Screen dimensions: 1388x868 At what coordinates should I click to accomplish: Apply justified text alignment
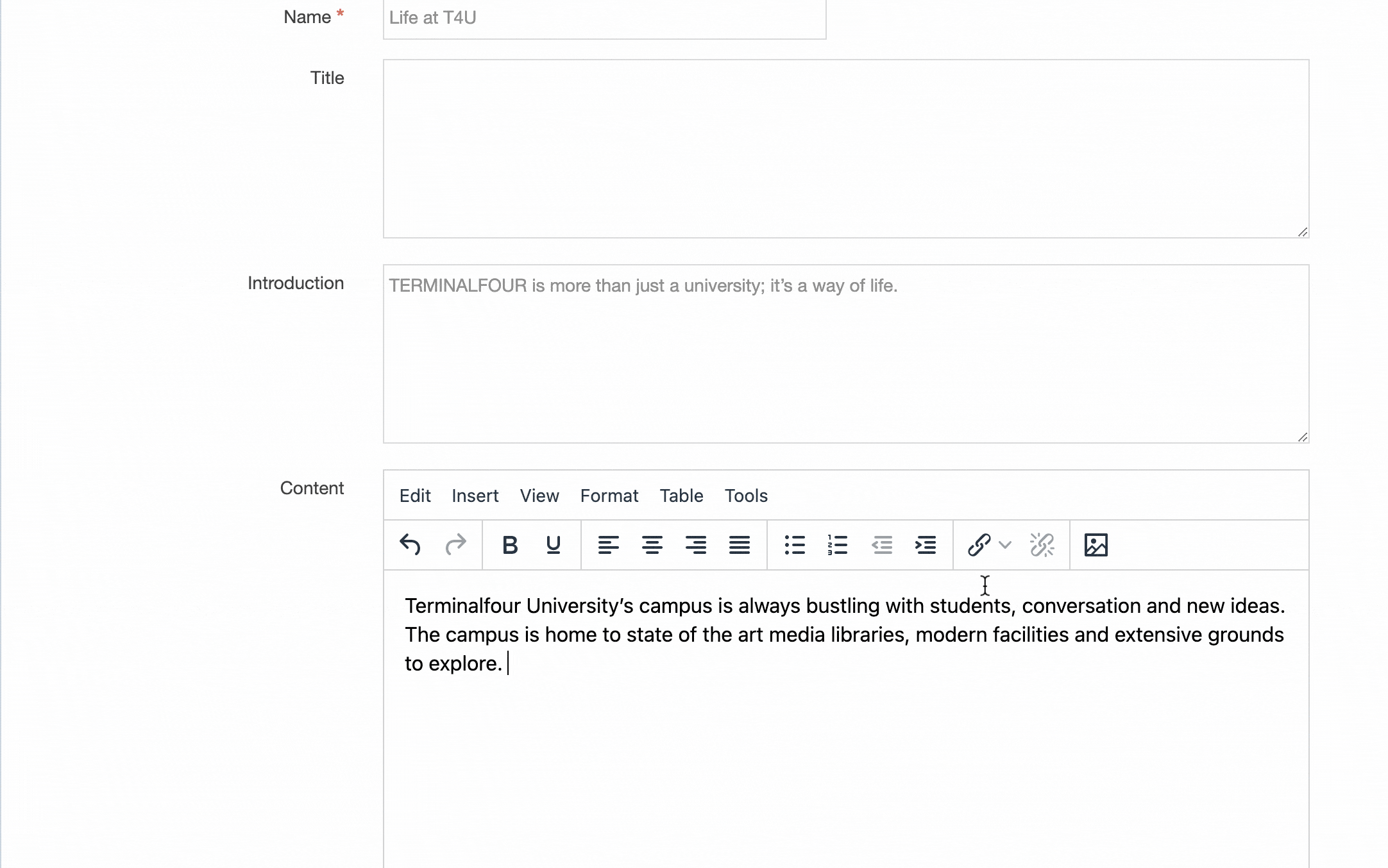[x=740, y=545]
